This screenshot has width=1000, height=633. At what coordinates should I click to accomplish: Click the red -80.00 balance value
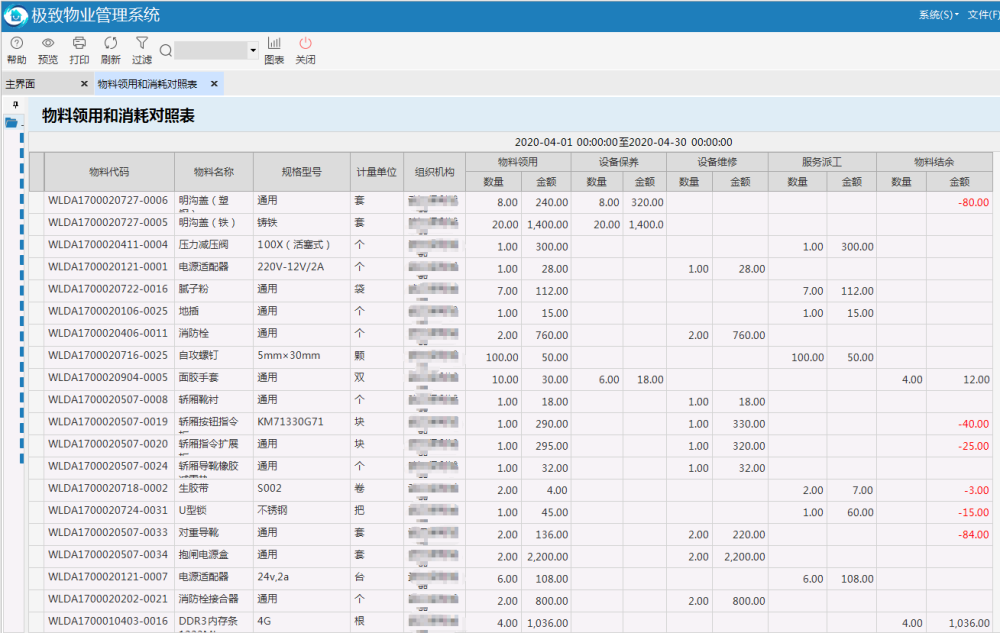coord(973,203)
